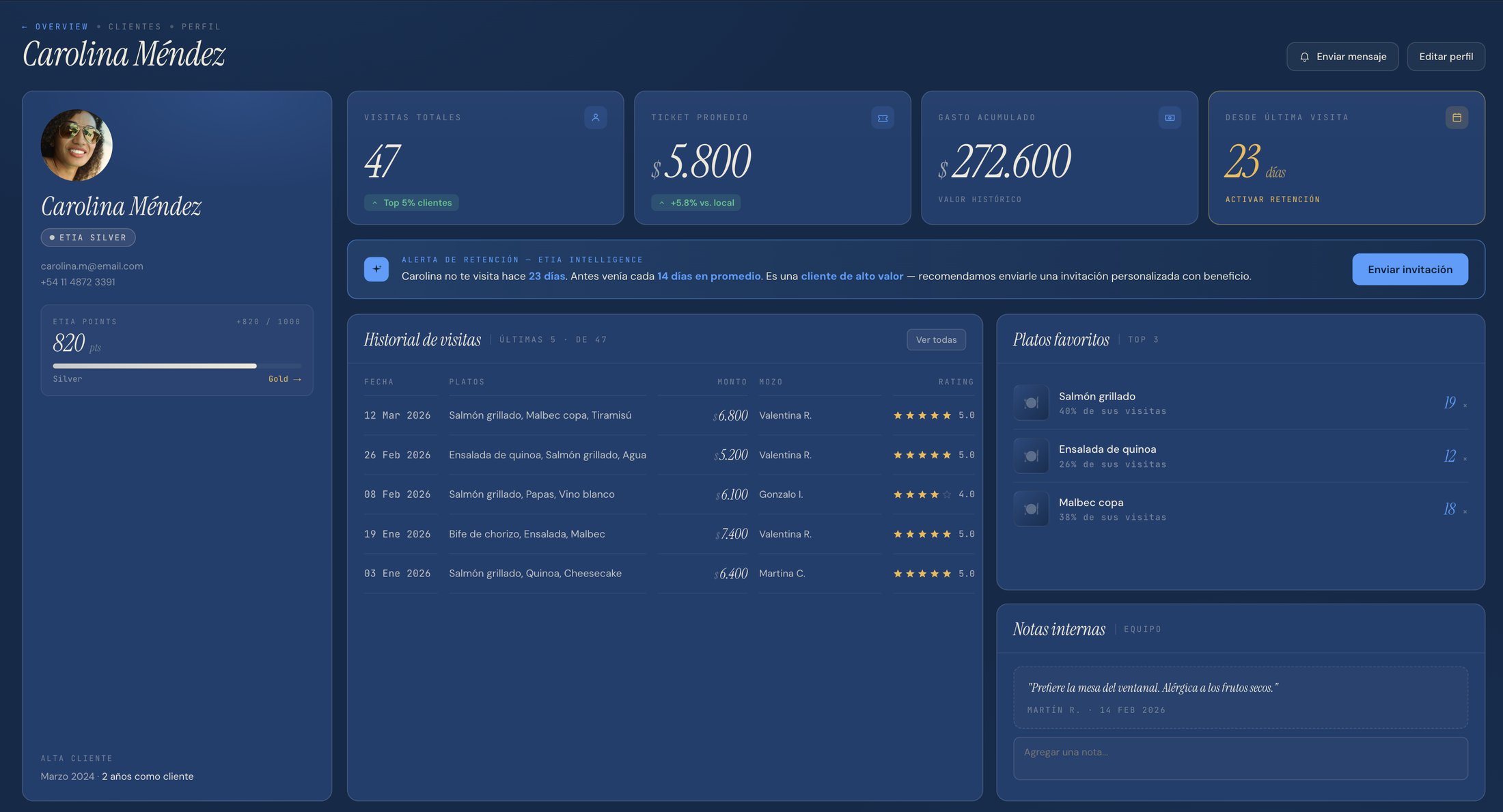Image resolution: width=1503 pixels, height=812 pixels.
Task: Click '14 días en promedio' in alert
Action: point(708,277)
